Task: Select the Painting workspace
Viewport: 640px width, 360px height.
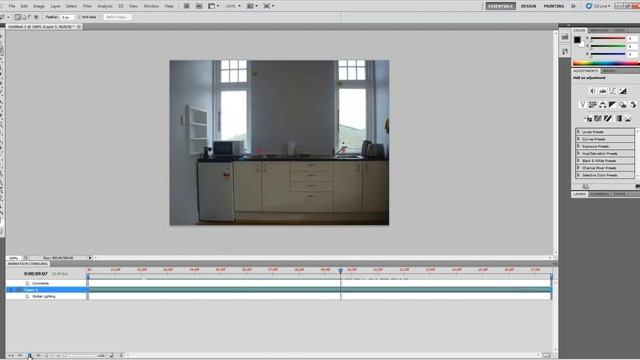Action: click(x=553, y=6)
